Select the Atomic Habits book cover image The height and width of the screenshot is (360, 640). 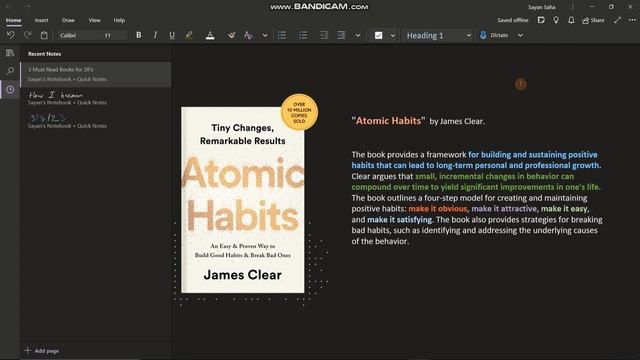tap(243, 200)
